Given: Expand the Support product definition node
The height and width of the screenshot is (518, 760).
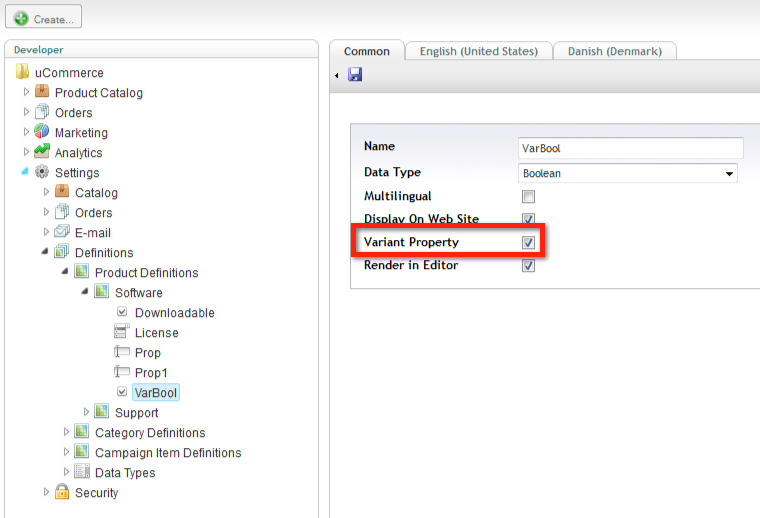Looking at the screenshot, I should tap(87, 412).
